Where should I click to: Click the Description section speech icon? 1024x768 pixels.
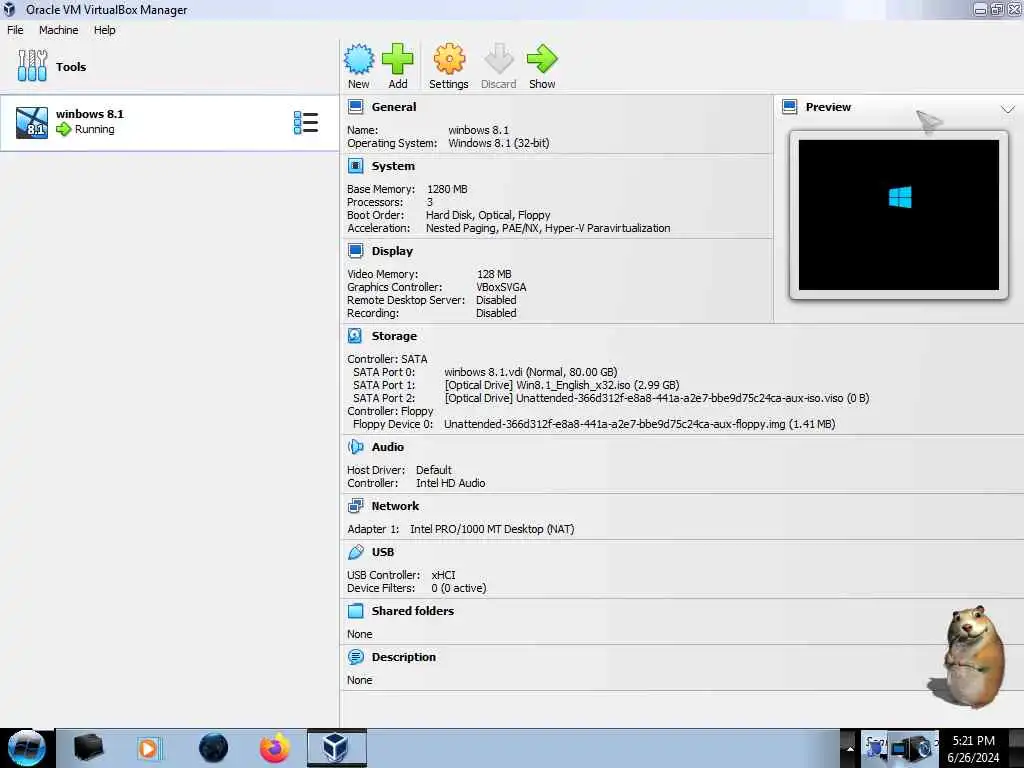pyautogui.click(x=355, y=657)
